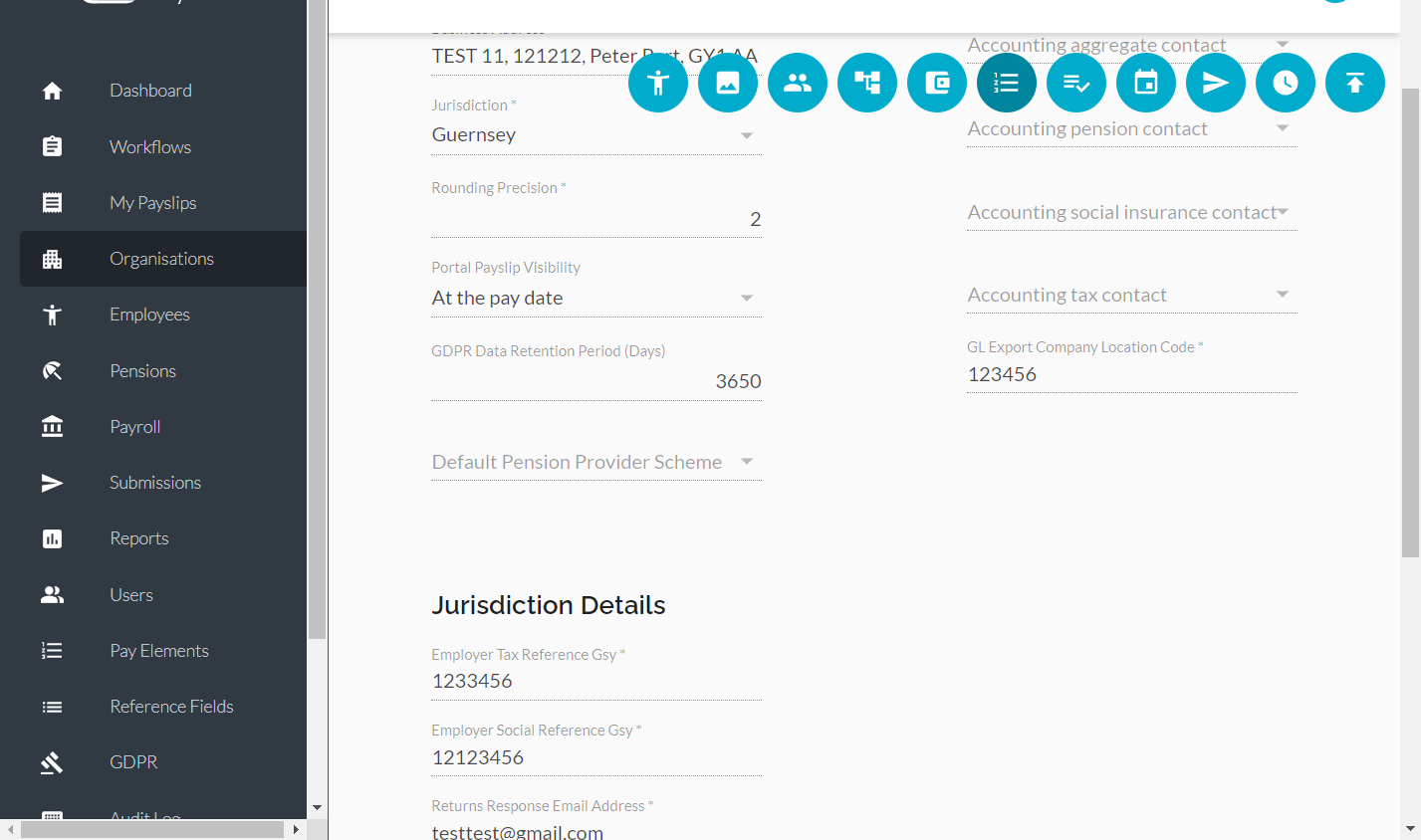This screenshot has width=1421, height=840.
Task: Click the round numbered-list pay elements button
Action: click(x=1007, y=83)
